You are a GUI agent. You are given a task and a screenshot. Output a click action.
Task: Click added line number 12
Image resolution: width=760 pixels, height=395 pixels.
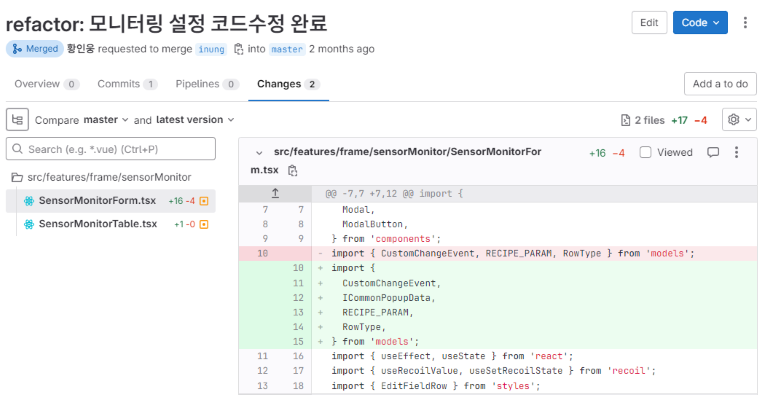(x=298, y=298)
